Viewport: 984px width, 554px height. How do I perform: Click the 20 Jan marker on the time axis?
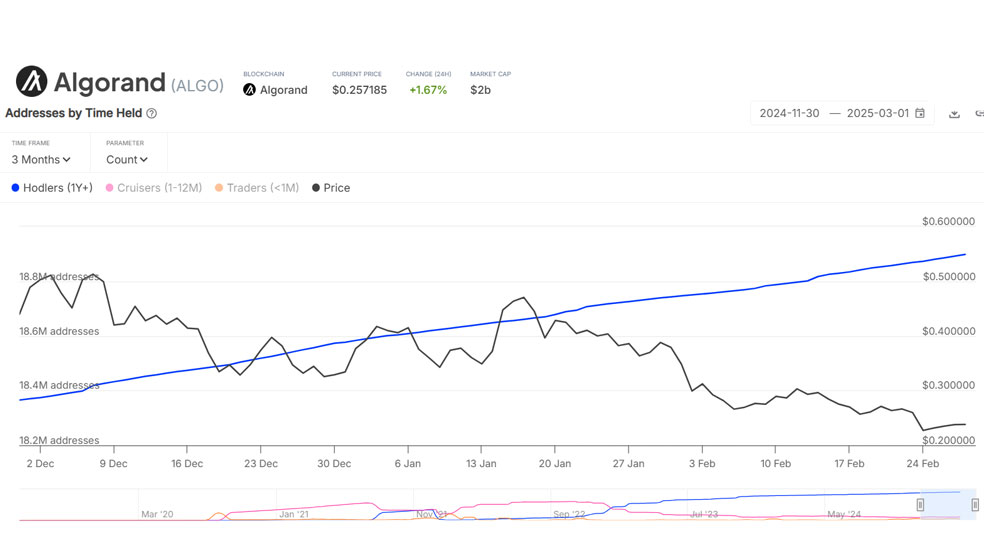point(555,464)
